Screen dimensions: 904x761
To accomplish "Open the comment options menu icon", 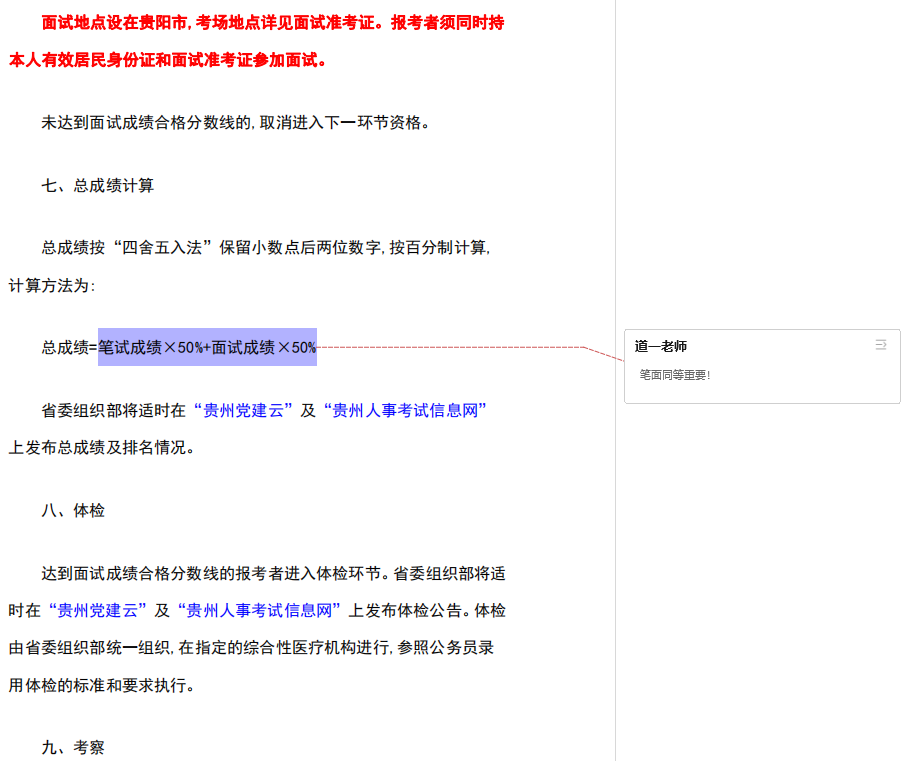I will click(881, 345).
